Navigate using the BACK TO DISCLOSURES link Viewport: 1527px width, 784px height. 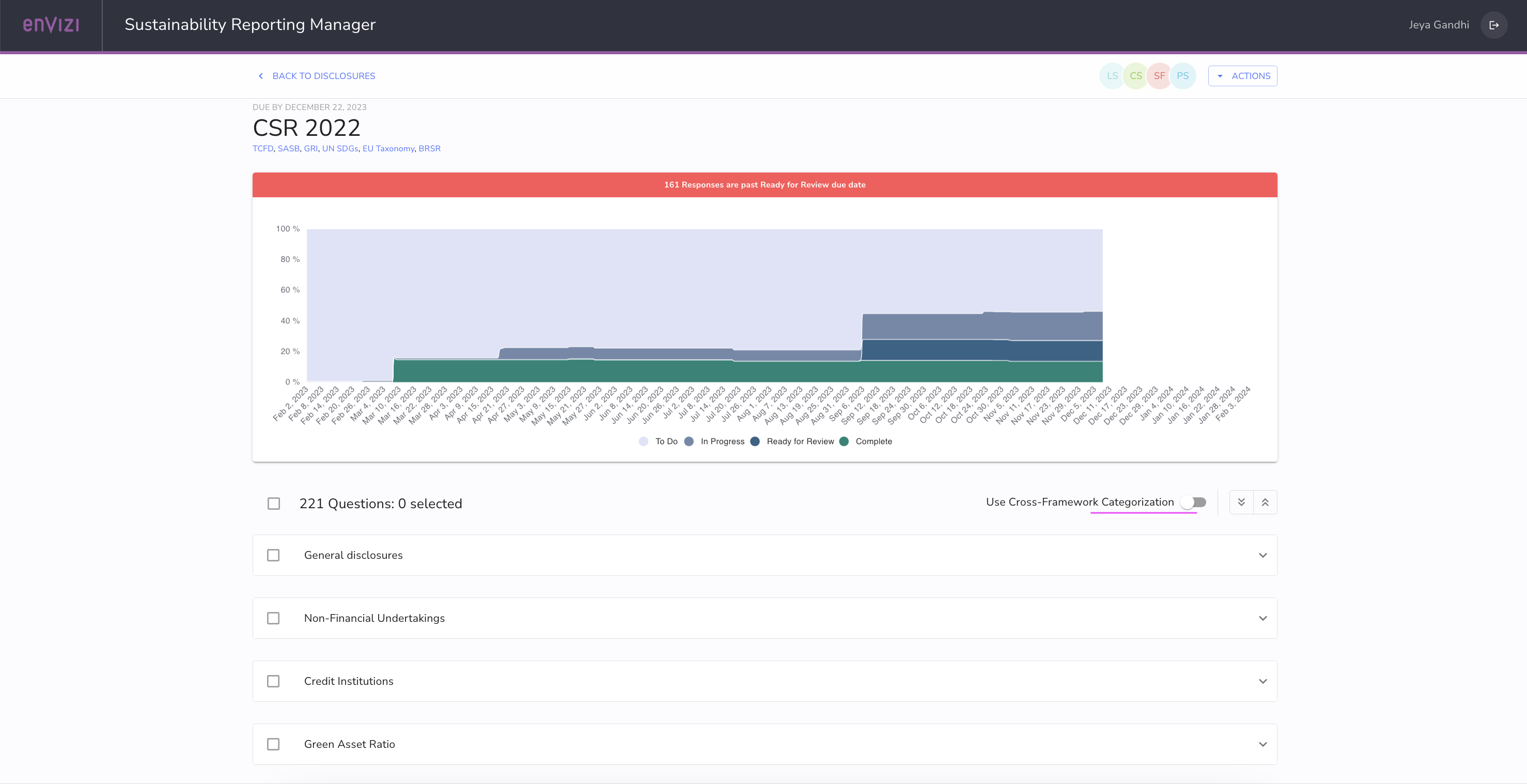[x=324, y=76]
